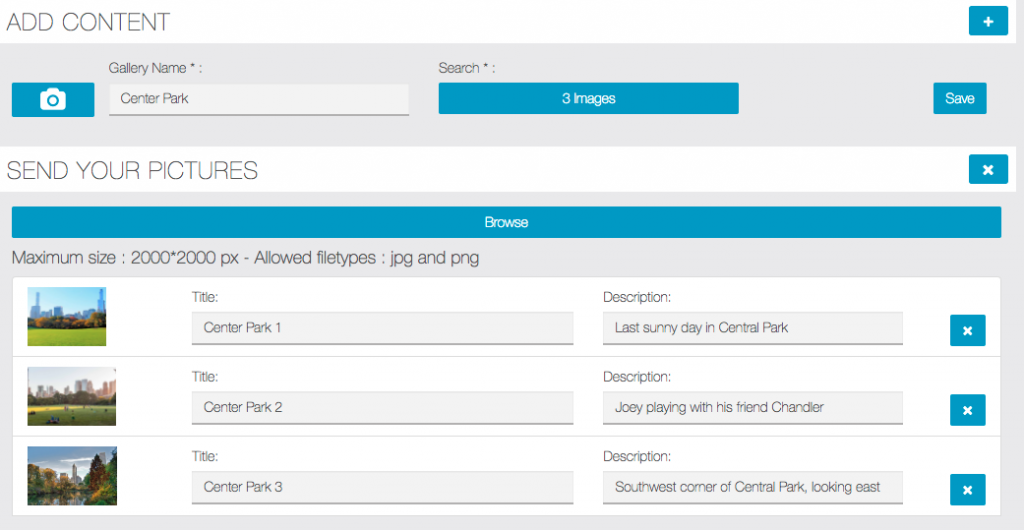Edit the Gallery Name field
Image resolution: width=1024 pixels, height=530 pixels.
258,98
